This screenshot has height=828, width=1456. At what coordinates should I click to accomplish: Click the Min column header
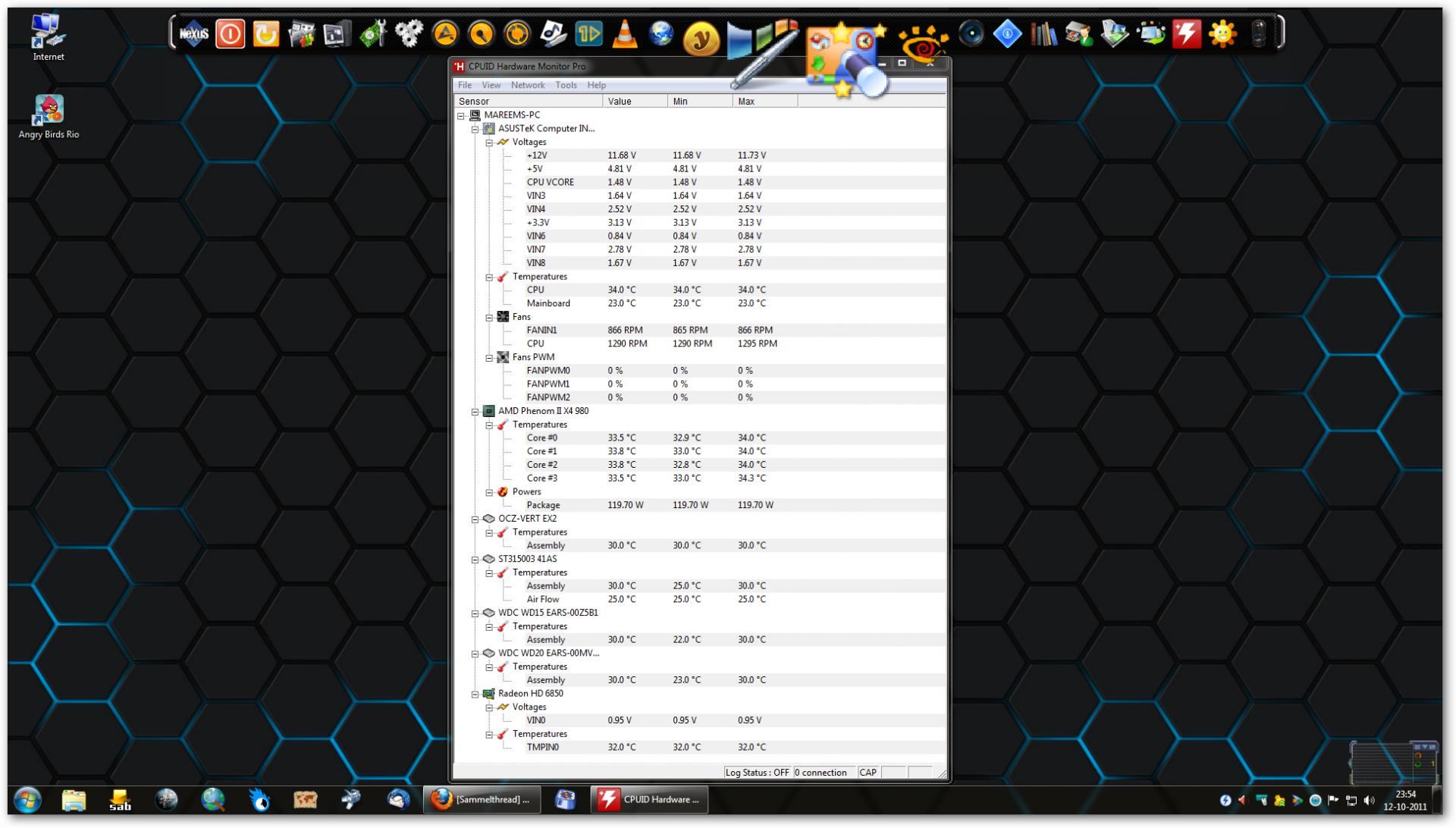point(701,102)
